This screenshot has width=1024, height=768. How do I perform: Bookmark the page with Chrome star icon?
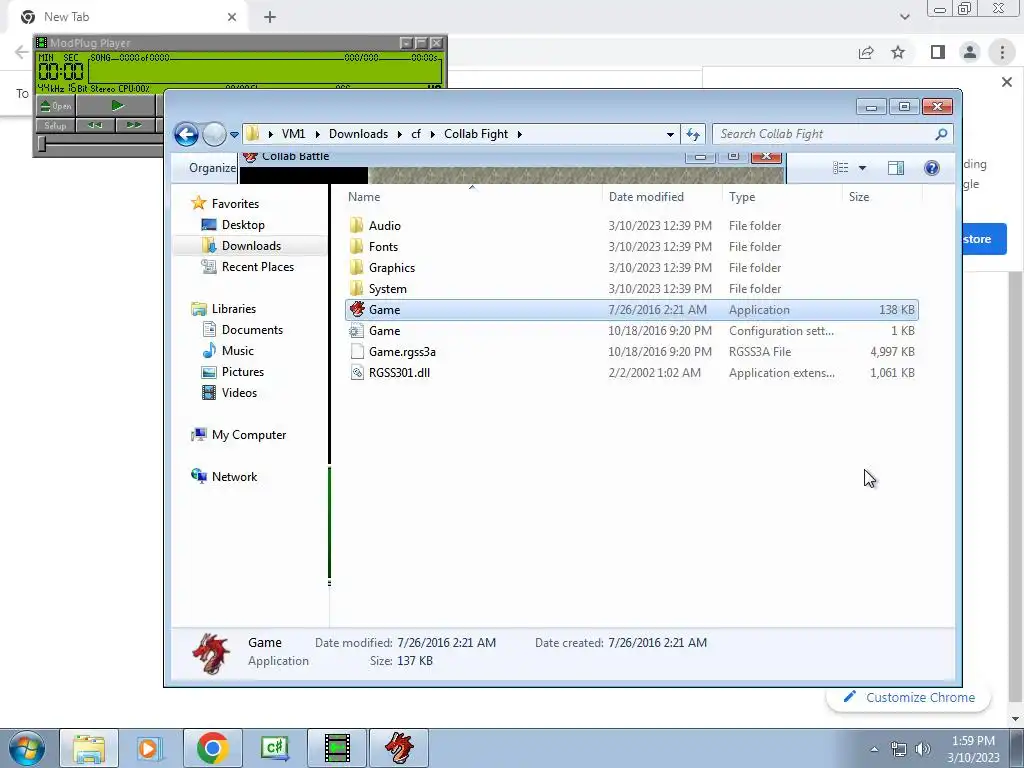pyautogui.click(x=898, y=52)
